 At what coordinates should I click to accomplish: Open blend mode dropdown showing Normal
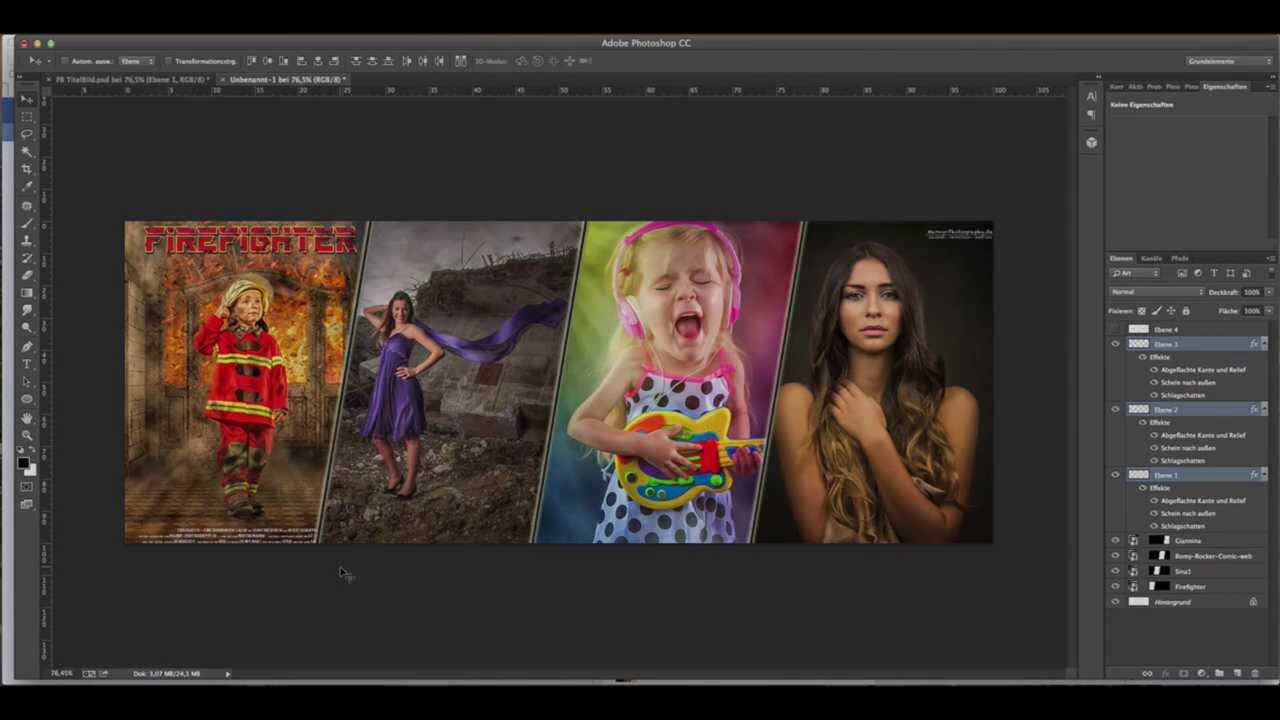[x=1156, y=292]
